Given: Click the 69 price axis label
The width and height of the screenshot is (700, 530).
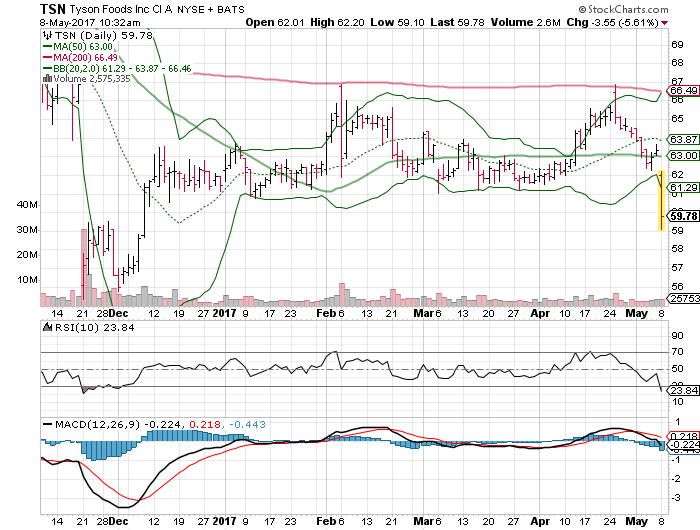Looking at the screenshot, I should tap(677, 44).
